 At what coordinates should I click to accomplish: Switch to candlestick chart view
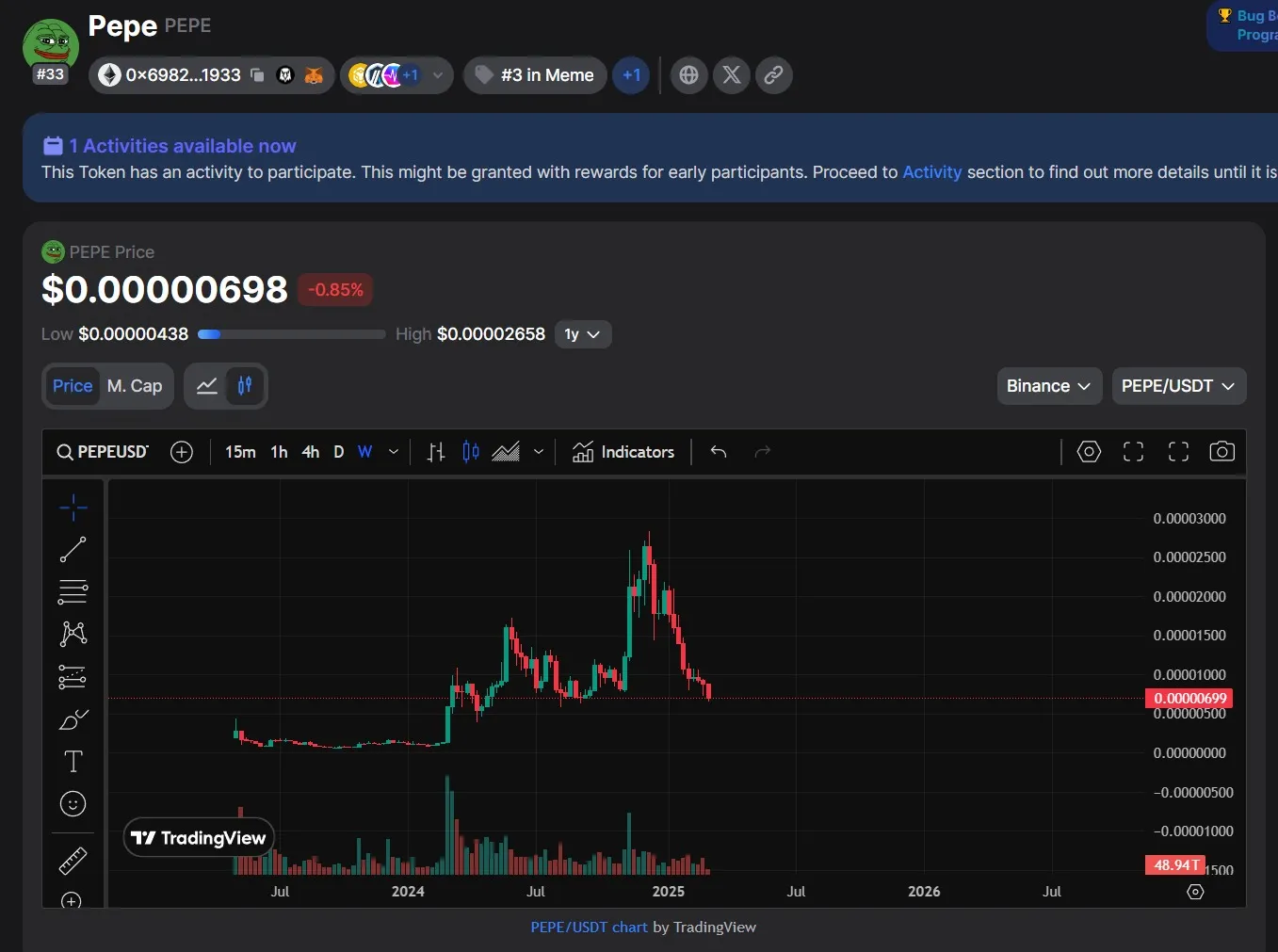pos(245,386)
